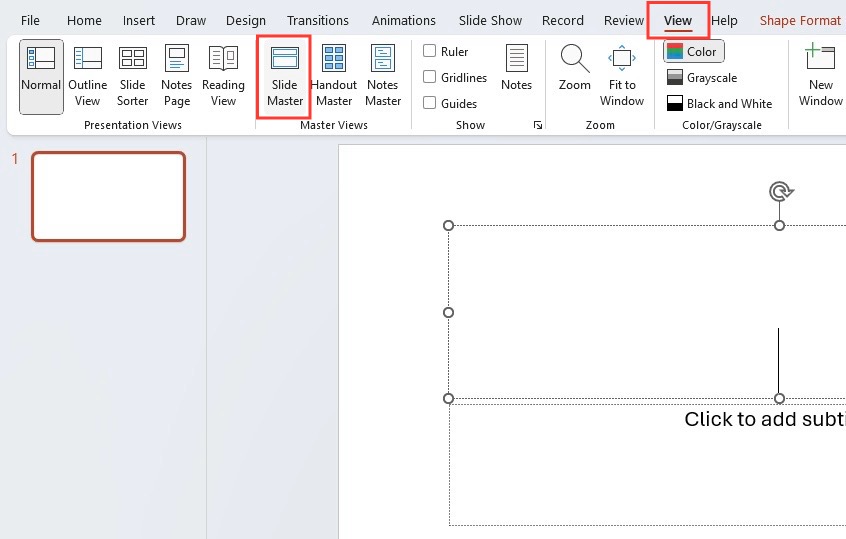Switch to the Slide Show tab

coord(490,21)
